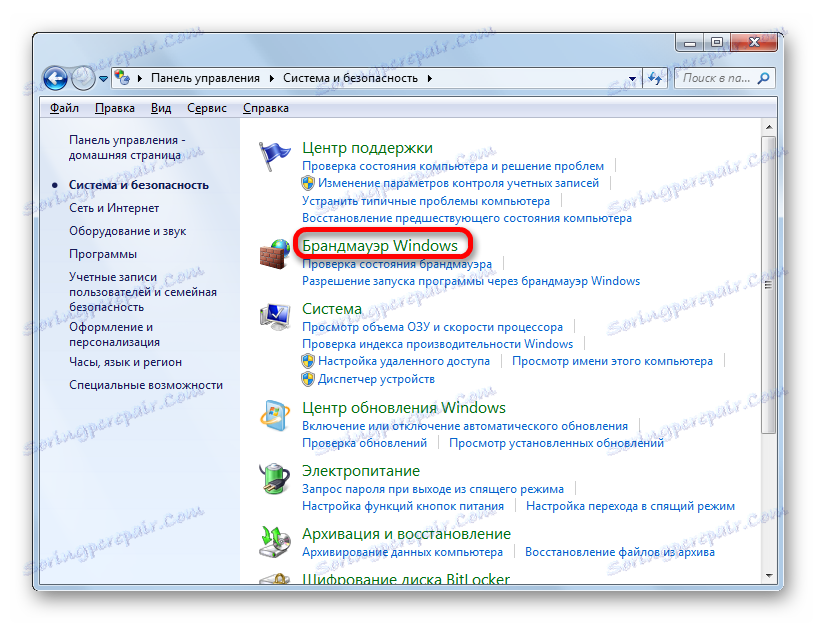Open the Правка menu
The image size is (817, 624).
pos(115,108)
